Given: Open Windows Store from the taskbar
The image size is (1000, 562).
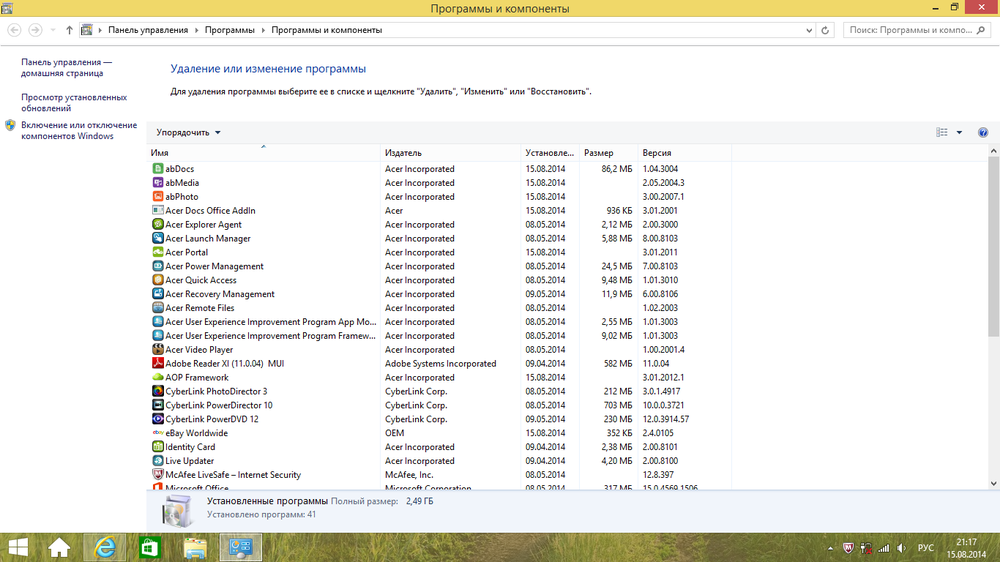Looking at the screenshot, I should (x=150, y=547).
